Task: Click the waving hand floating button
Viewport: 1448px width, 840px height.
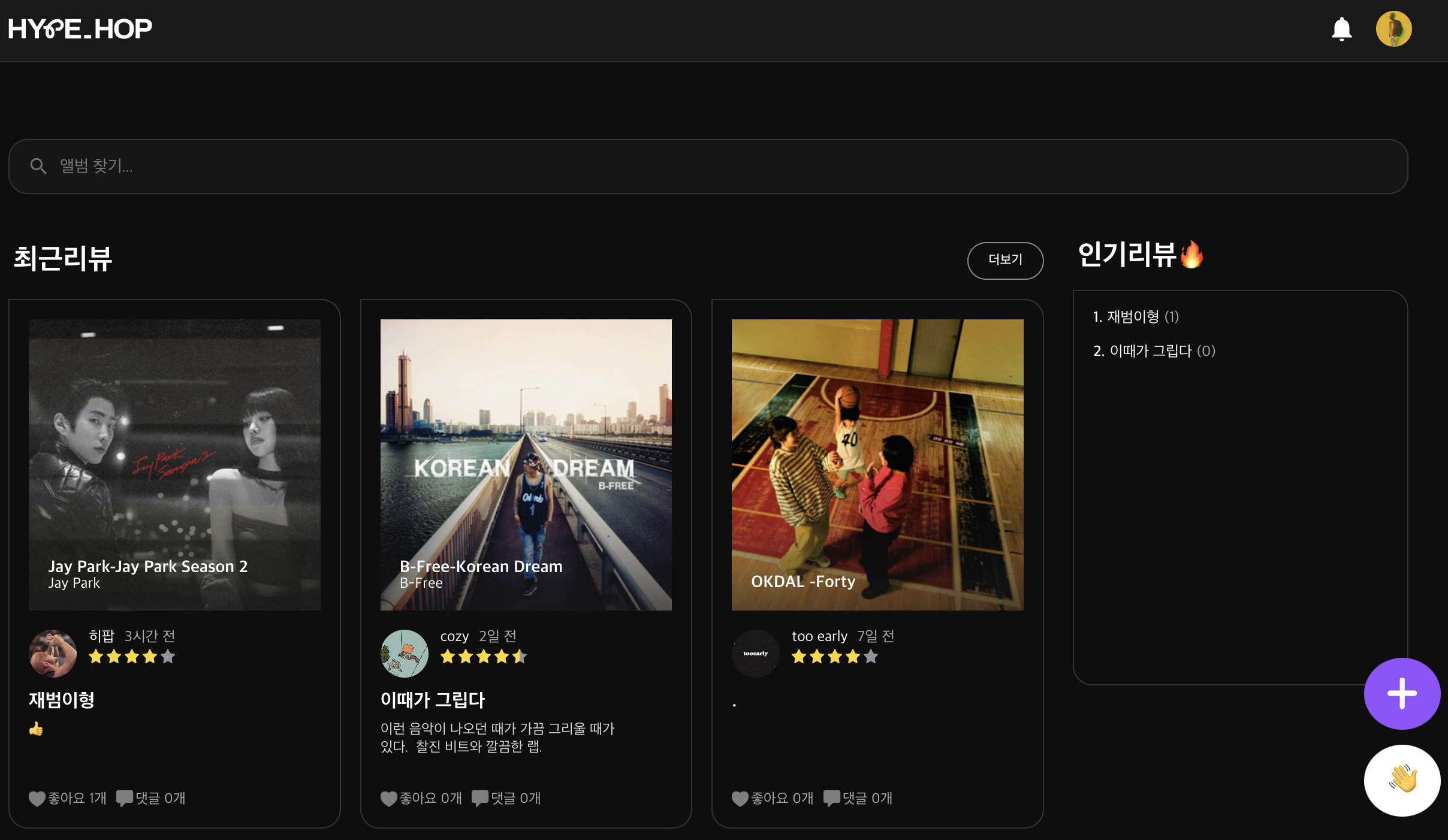Action: (1402, 780)
